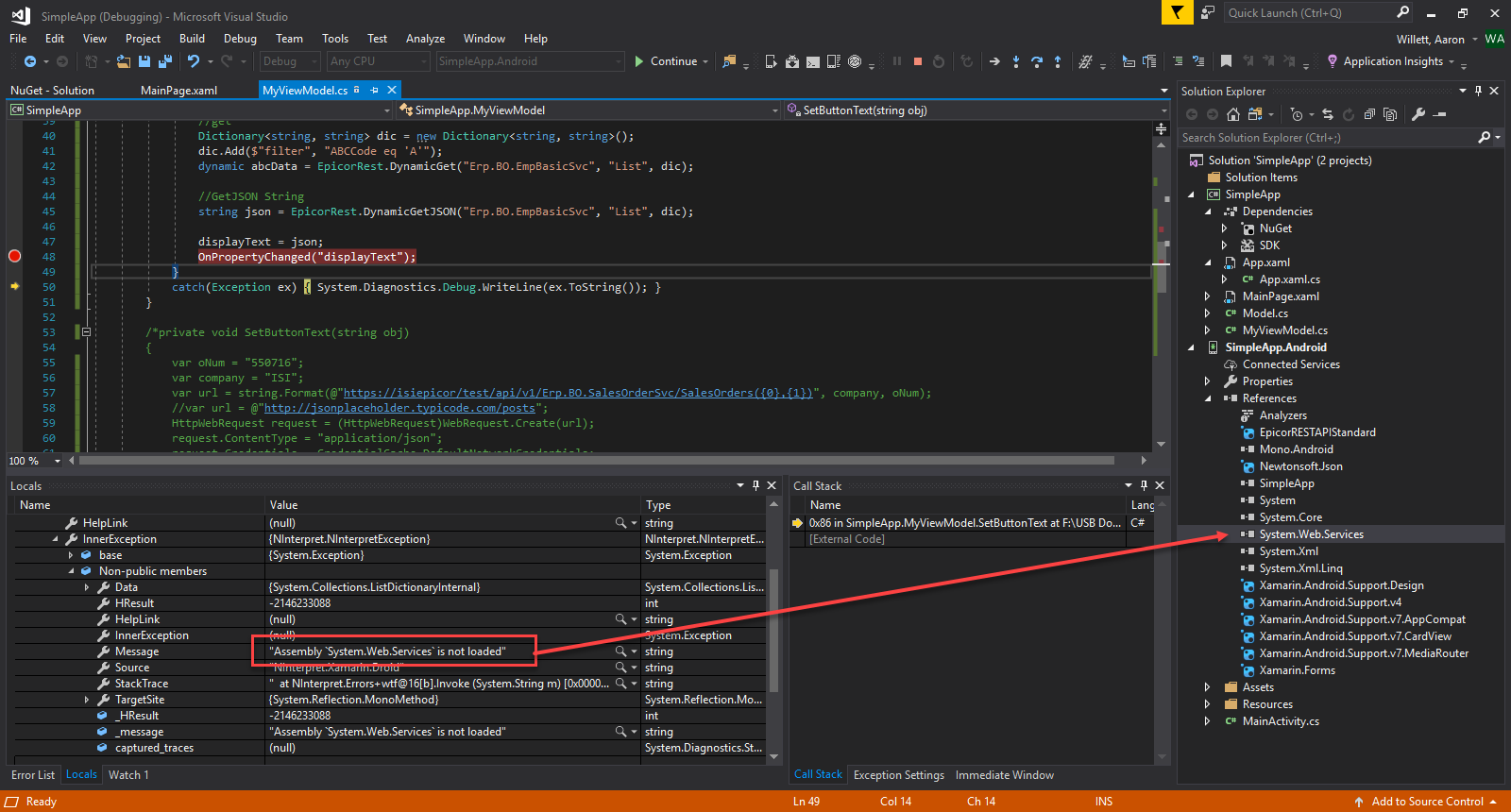
Task: Click Sync with Active Document icon
Action: (x=1328, y=114)
